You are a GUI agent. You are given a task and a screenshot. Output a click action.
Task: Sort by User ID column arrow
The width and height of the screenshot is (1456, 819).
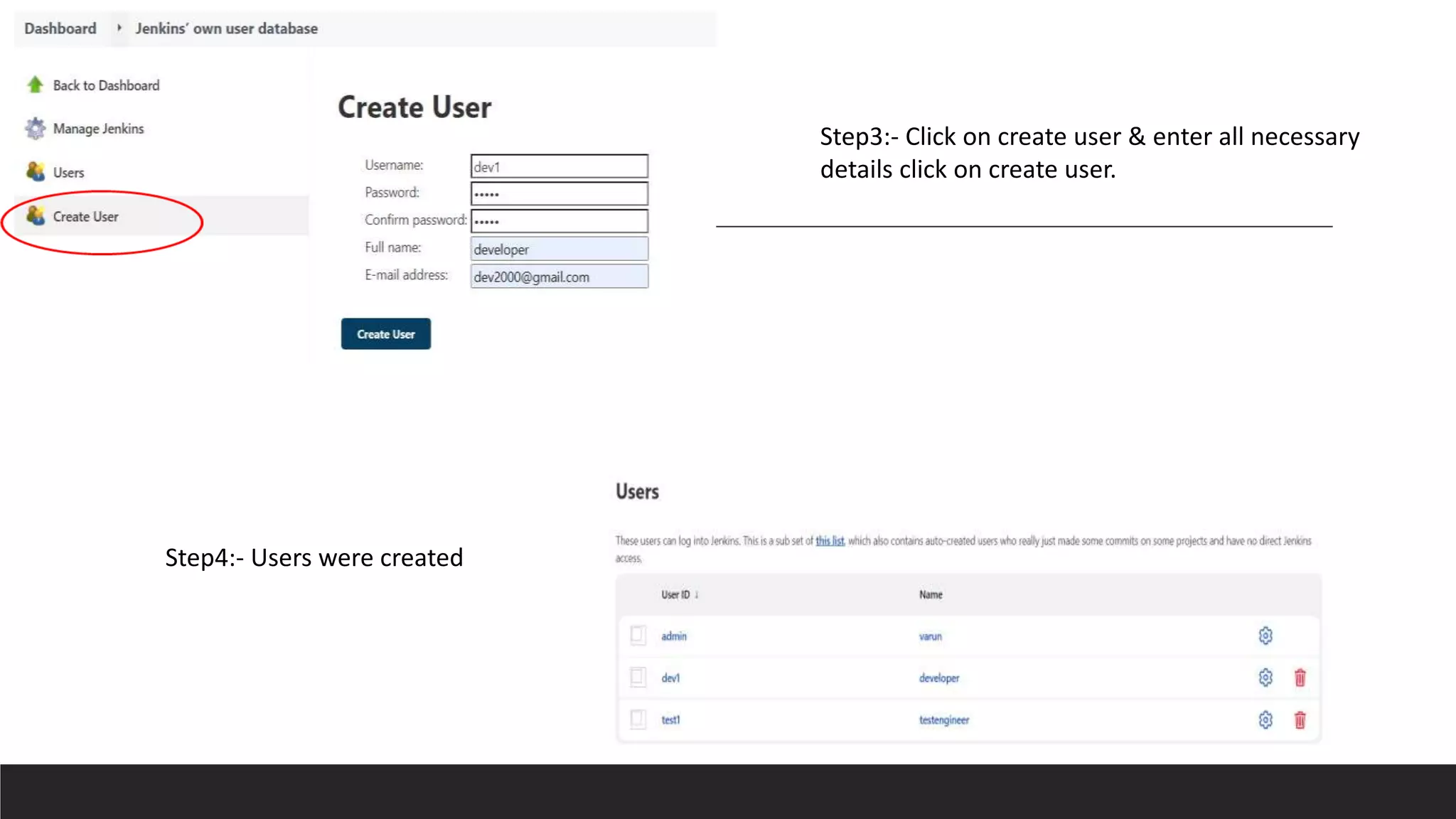coord(697,595)
